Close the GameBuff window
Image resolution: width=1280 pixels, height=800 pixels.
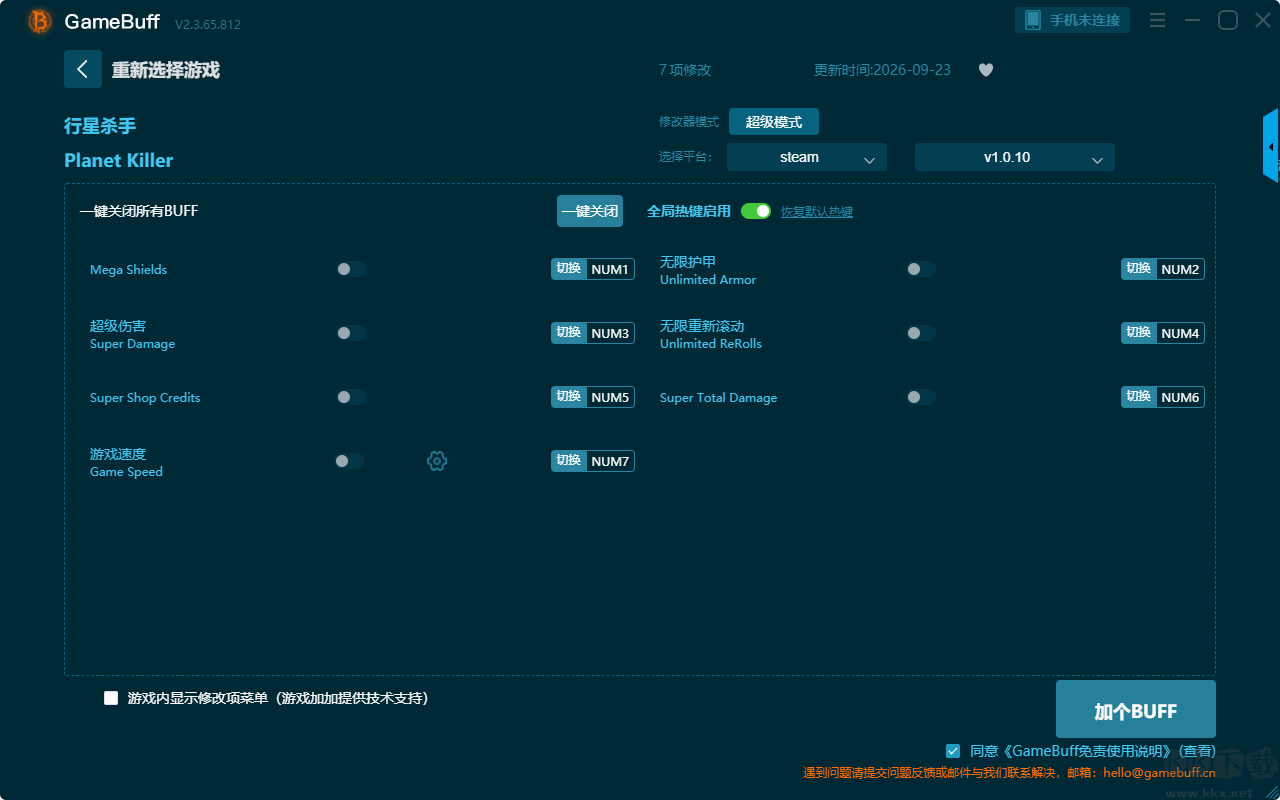tap(1263, 20)
